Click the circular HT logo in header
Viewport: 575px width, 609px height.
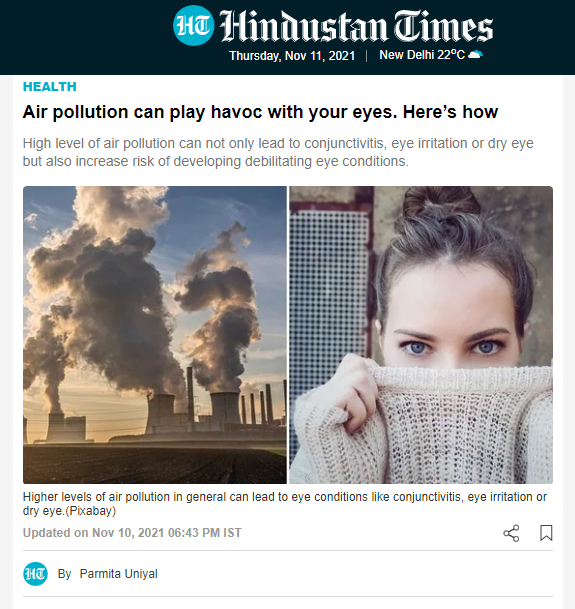[193, 25]
